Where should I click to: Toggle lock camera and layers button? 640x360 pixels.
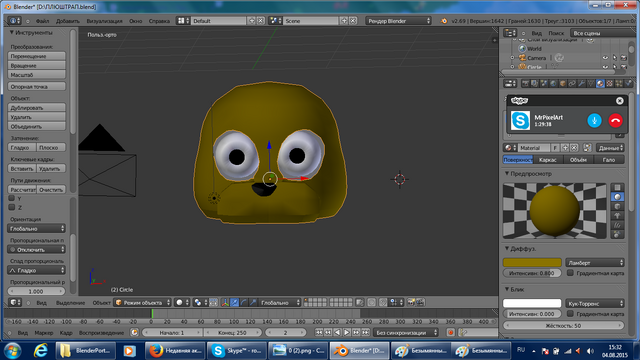point(359,303)
